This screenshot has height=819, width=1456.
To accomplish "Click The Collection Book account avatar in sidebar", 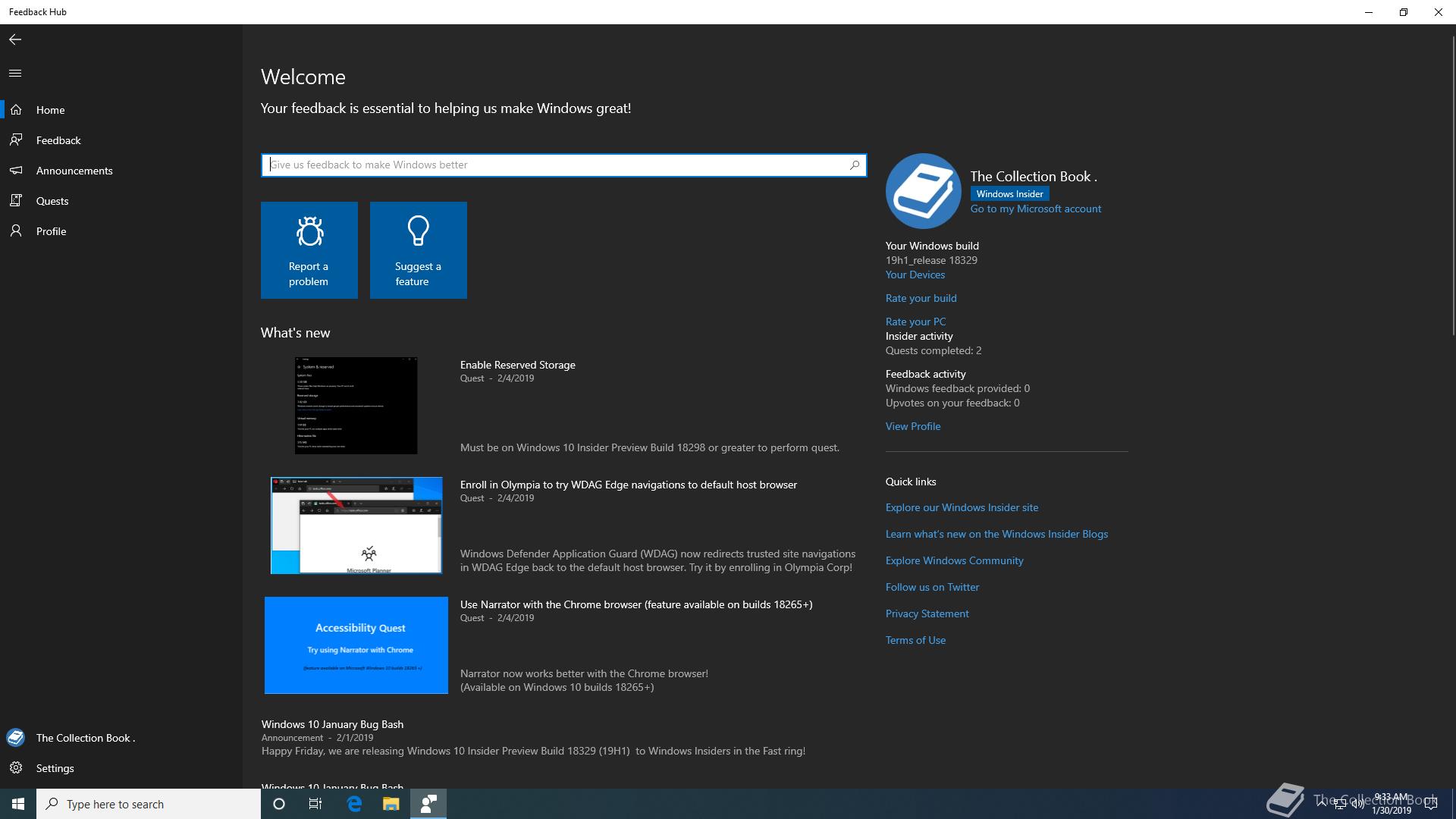I will [16, 738].
